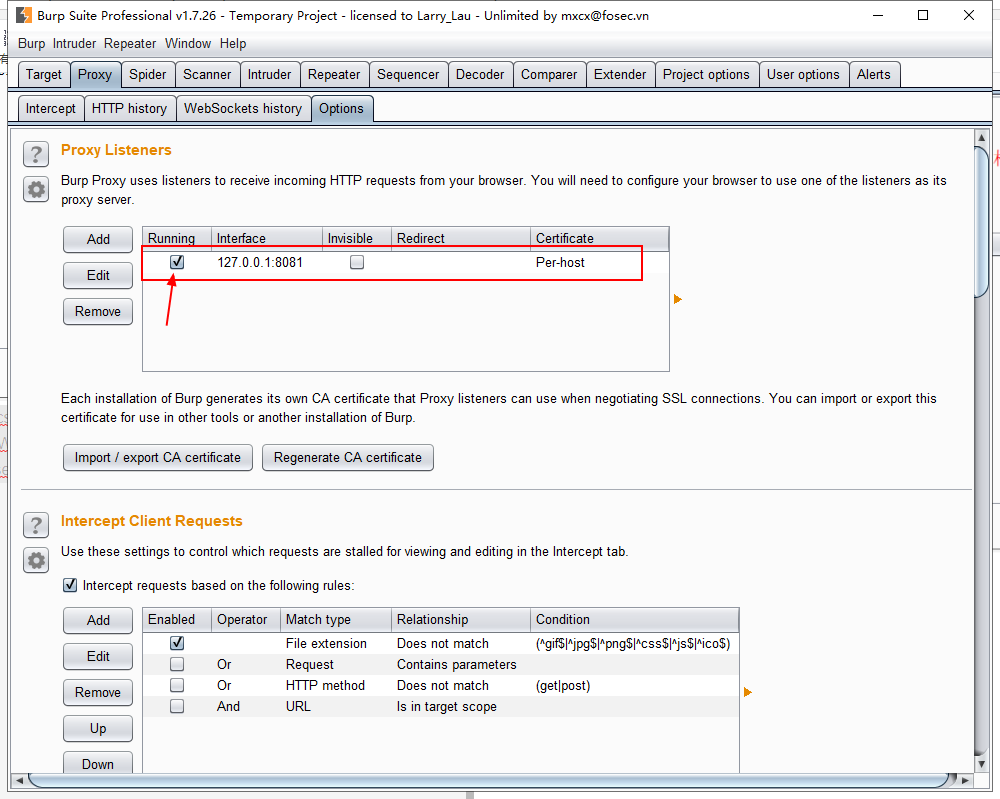
Task: Open the Project options tab
Action: (x=706, y=75)
